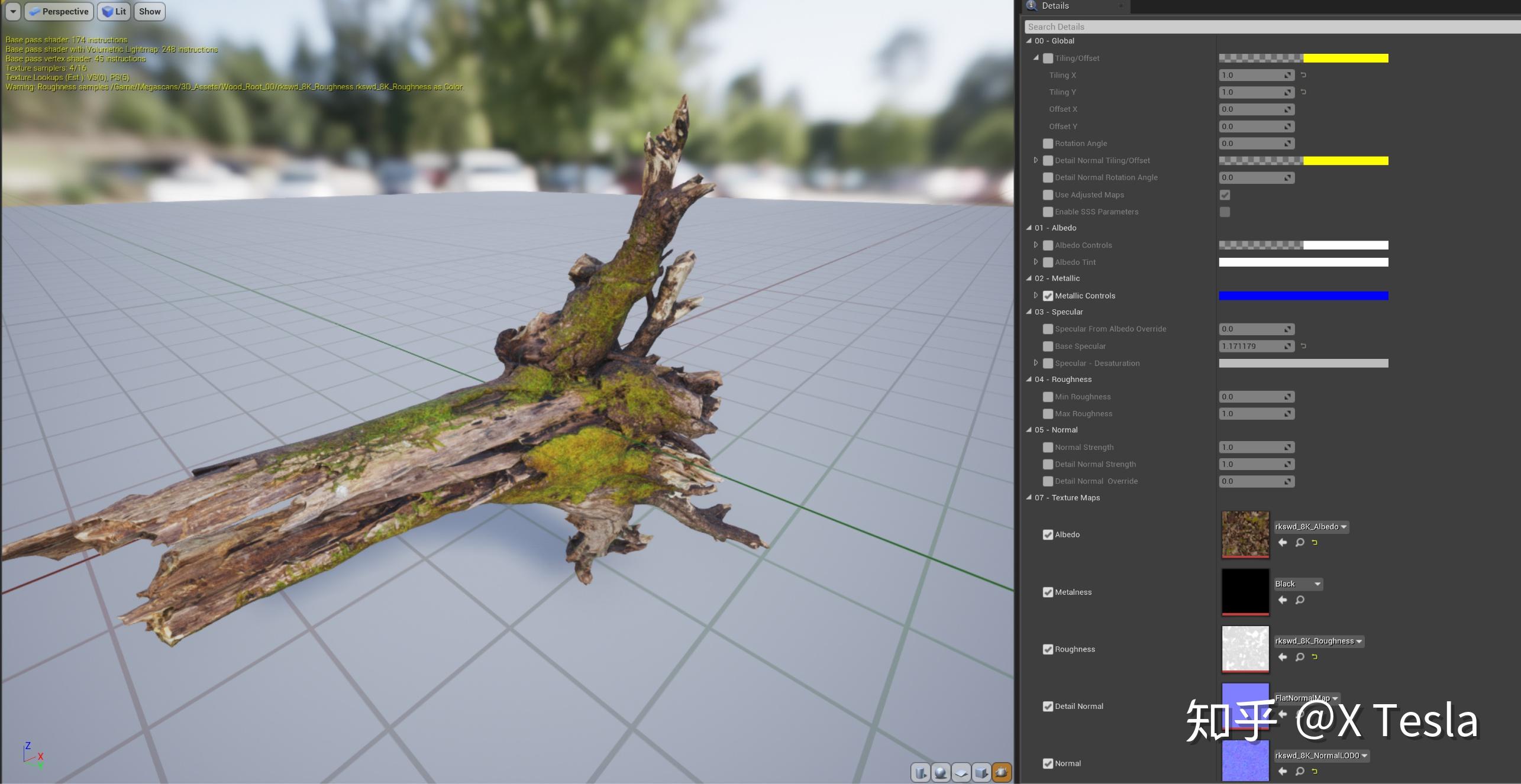Select the cylinder preview mesh icon
The height and width of the screenshot is (784, 1521).
pos(921,772)
